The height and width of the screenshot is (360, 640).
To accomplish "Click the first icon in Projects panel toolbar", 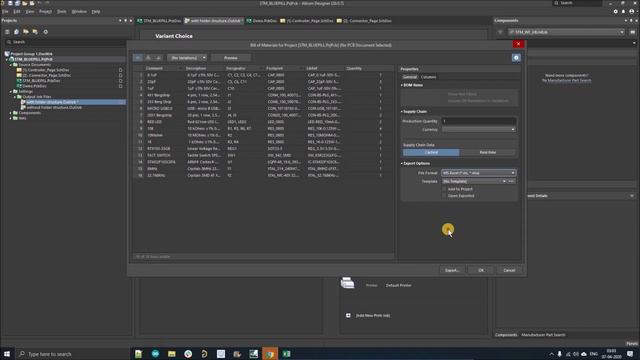I will click(7, 32).
